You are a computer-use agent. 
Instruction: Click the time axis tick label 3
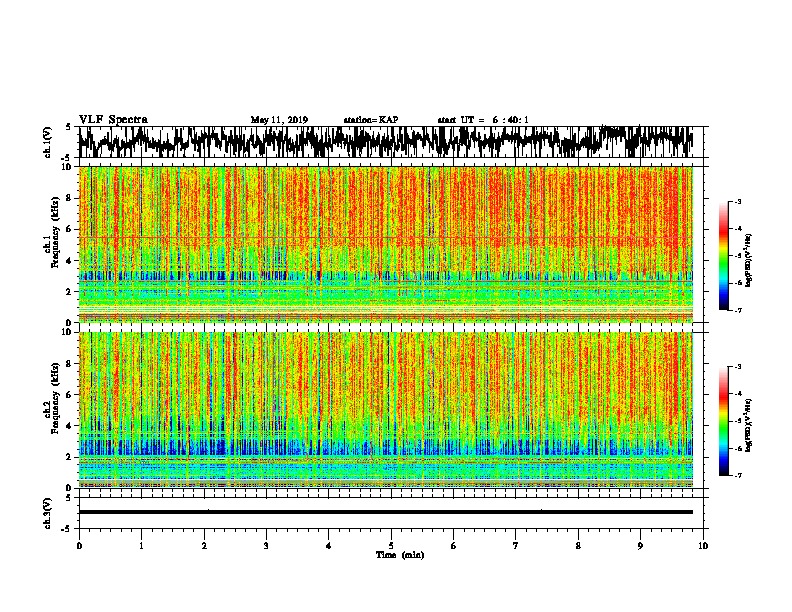pos(266,546)
